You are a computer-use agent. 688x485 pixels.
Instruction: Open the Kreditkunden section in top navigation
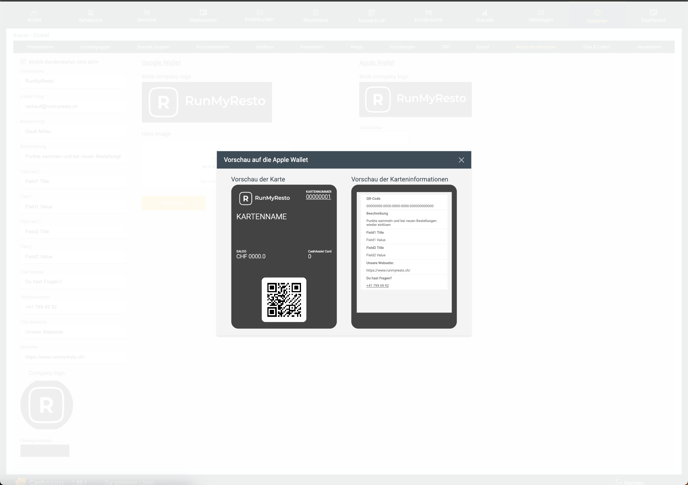[259, 16]
